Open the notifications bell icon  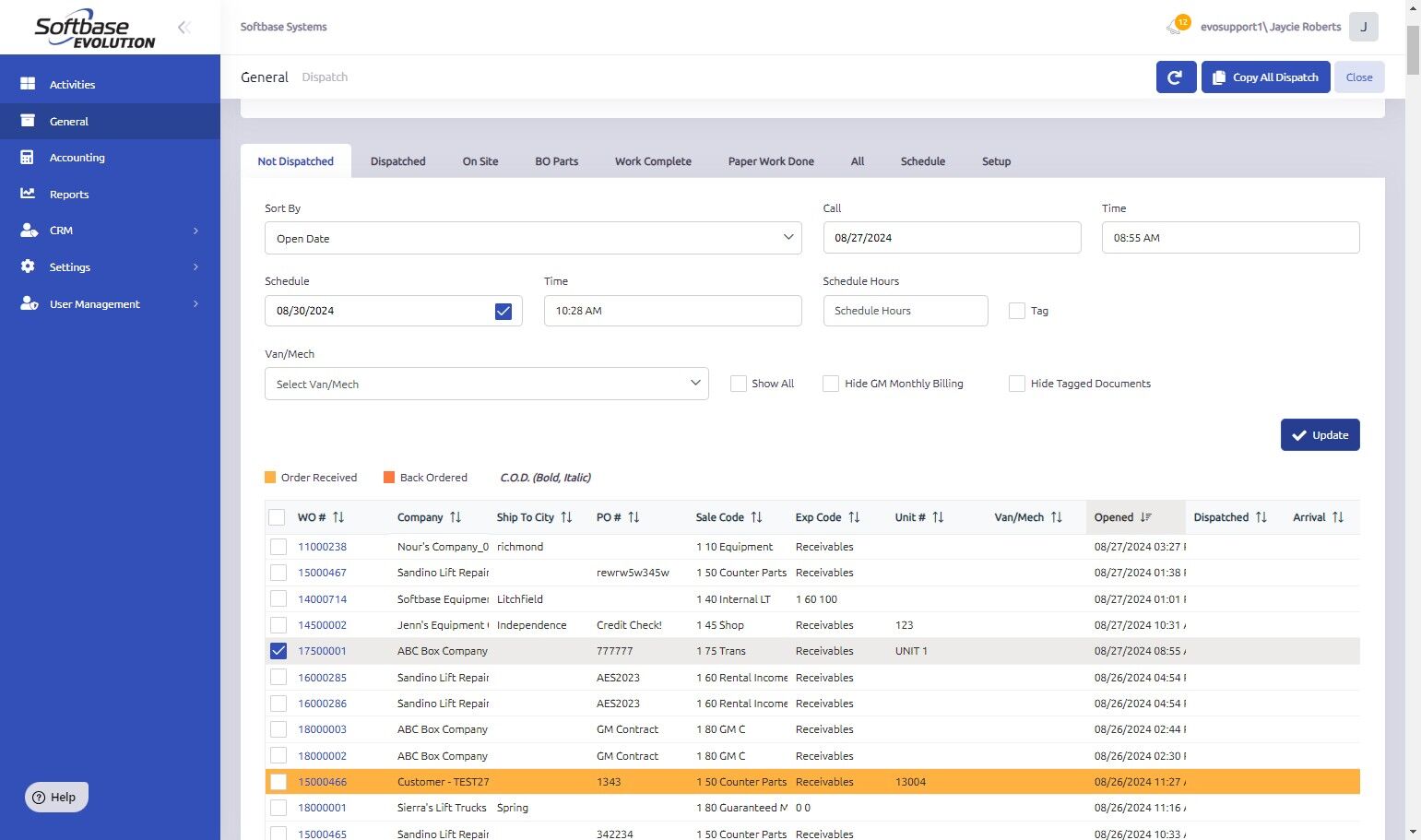tap(1175, 27)
